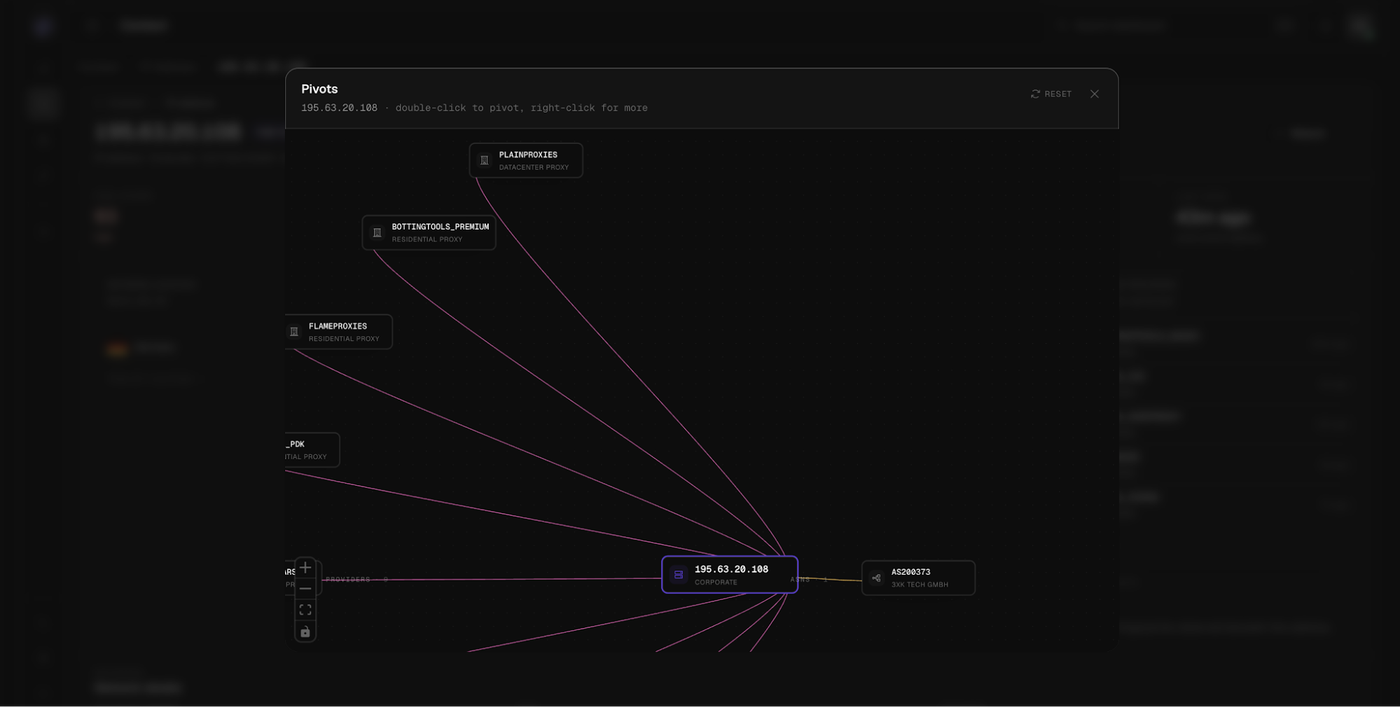This screenshot has height=707, width=1400.
Task: Select the FLAMEPROXIES node label
Action: (338, 326)
